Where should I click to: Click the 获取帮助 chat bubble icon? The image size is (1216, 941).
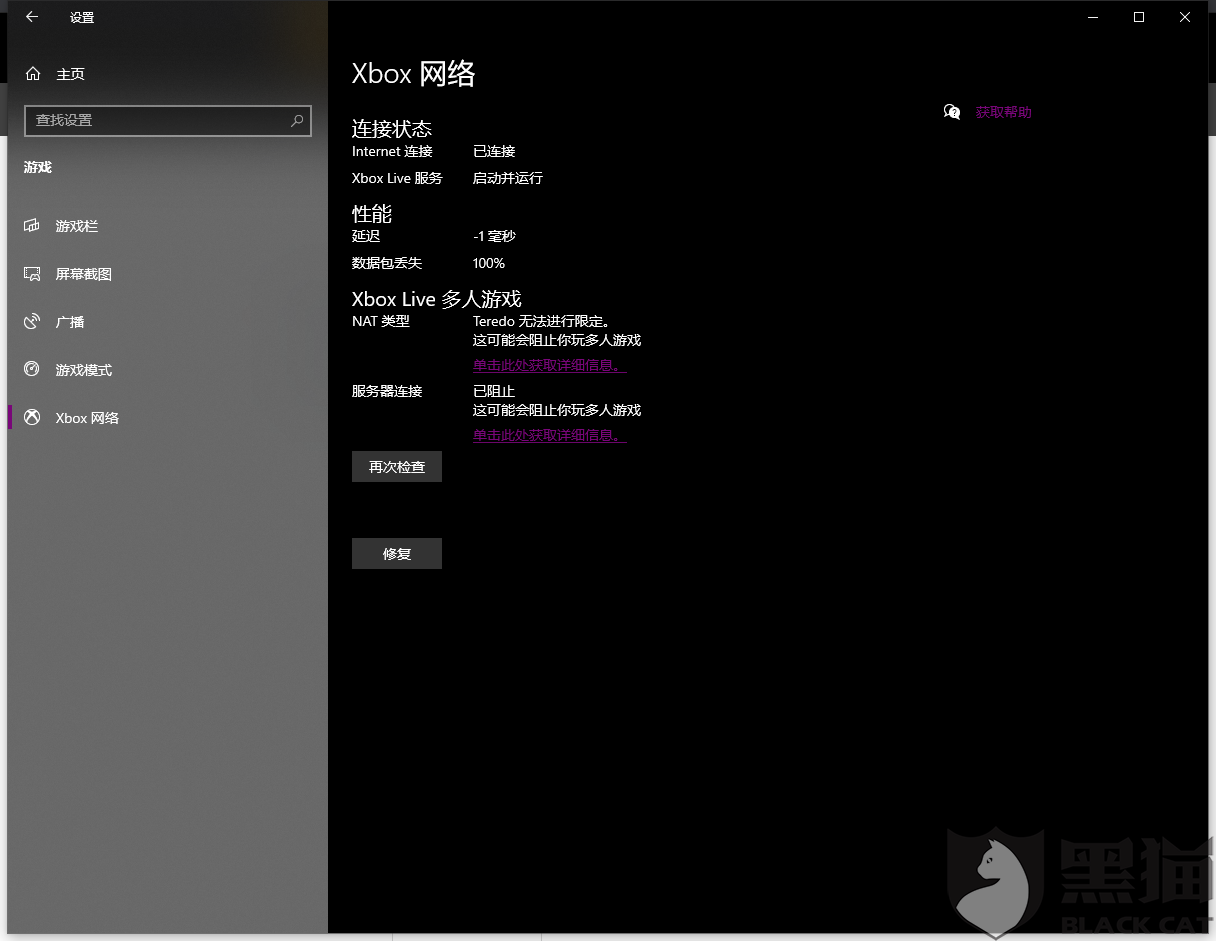[952, 112]
